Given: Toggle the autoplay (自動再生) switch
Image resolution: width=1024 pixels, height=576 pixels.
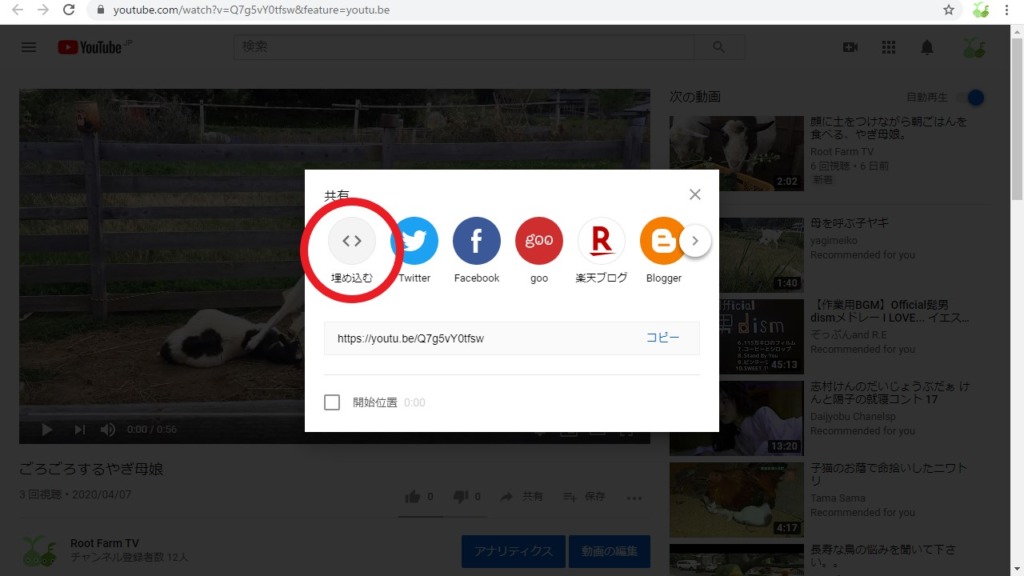Looking at the screenshot, I should (x=971, y=97).
